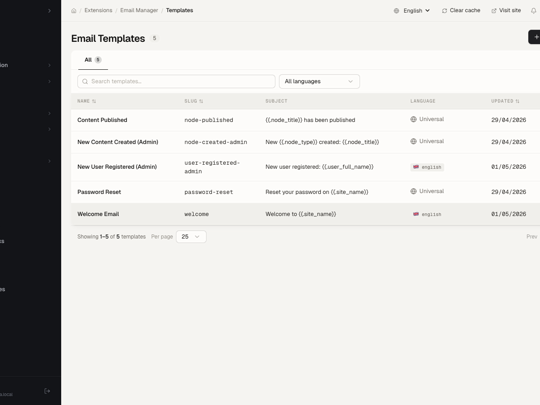Screen dimensions: 540x405
Task: Open the All languages dropdown
Action: [x=319, y=81]
